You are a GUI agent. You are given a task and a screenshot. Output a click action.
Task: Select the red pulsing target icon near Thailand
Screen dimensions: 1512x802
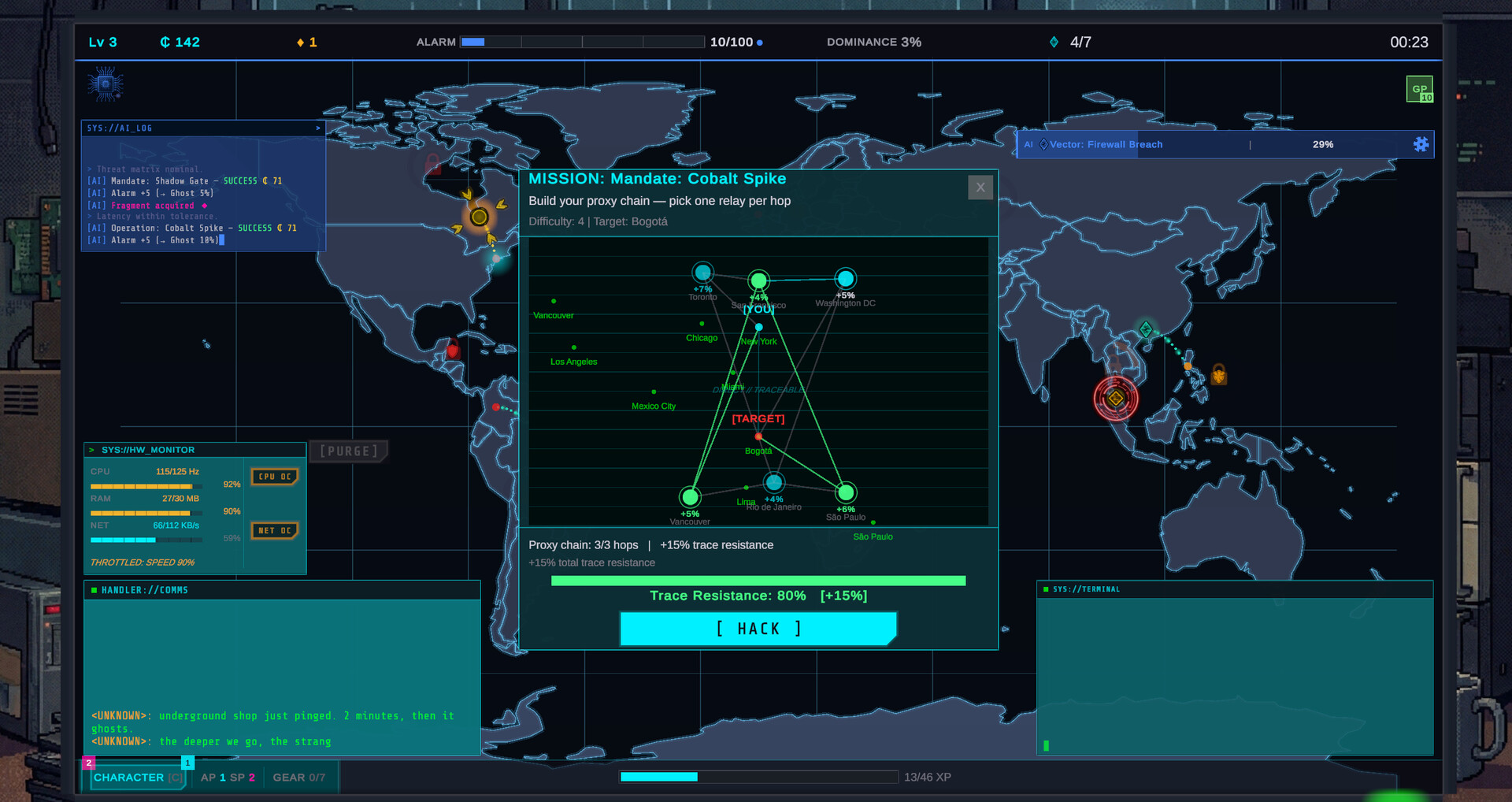click(1116, 399)
